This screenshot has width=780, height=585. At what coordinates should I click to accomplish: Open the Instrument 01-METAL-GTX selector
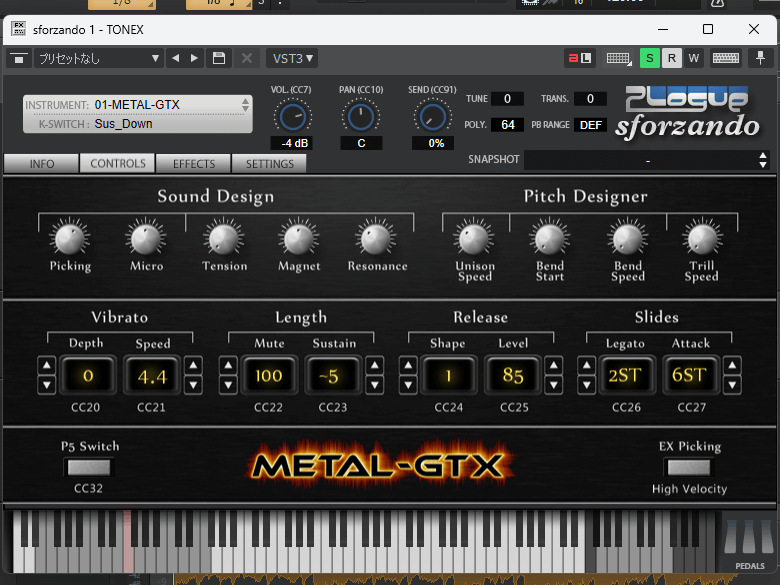coord(138,104)
